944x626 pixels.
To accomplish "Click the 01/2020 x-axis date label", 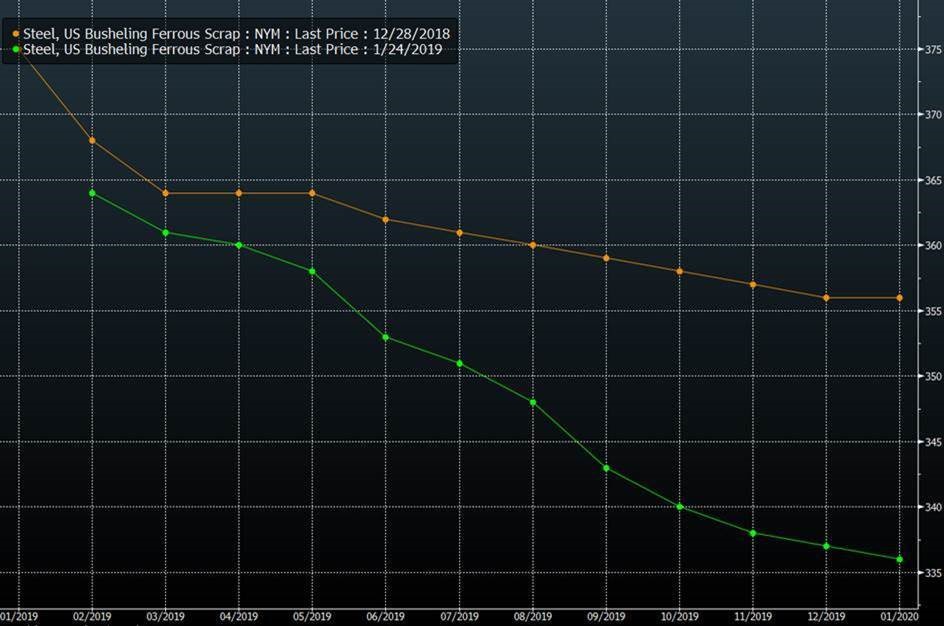I will [x=900, y=616].
